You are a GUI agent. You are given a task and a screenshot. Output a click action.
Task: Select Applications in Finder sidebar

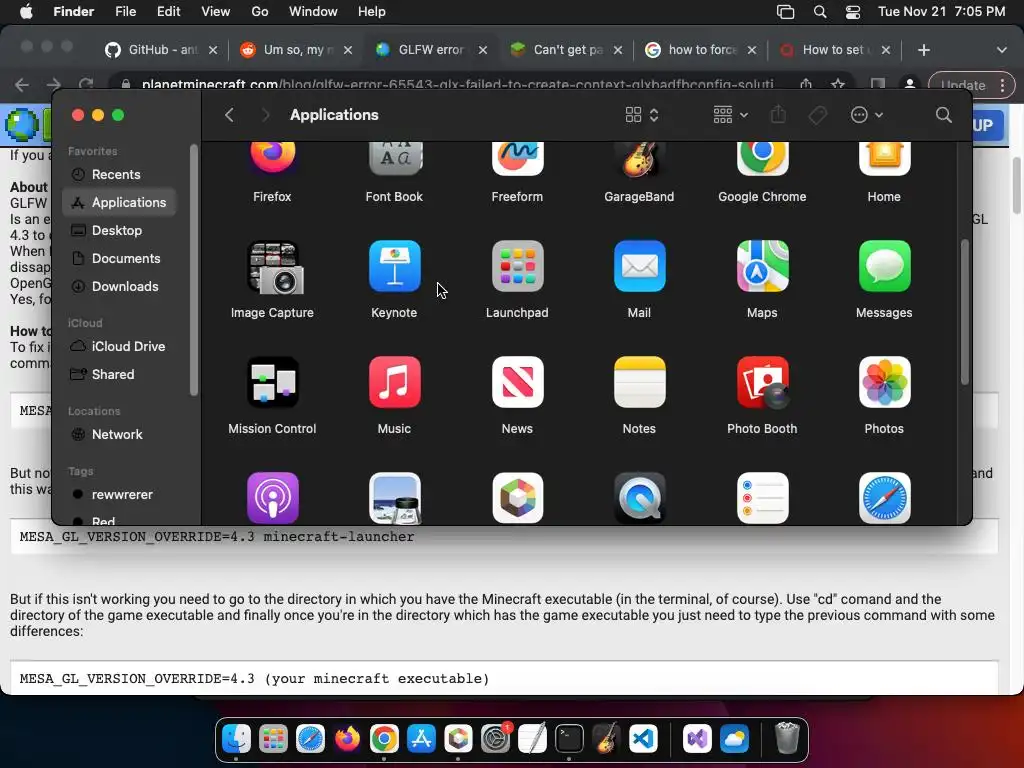(119, 202)
